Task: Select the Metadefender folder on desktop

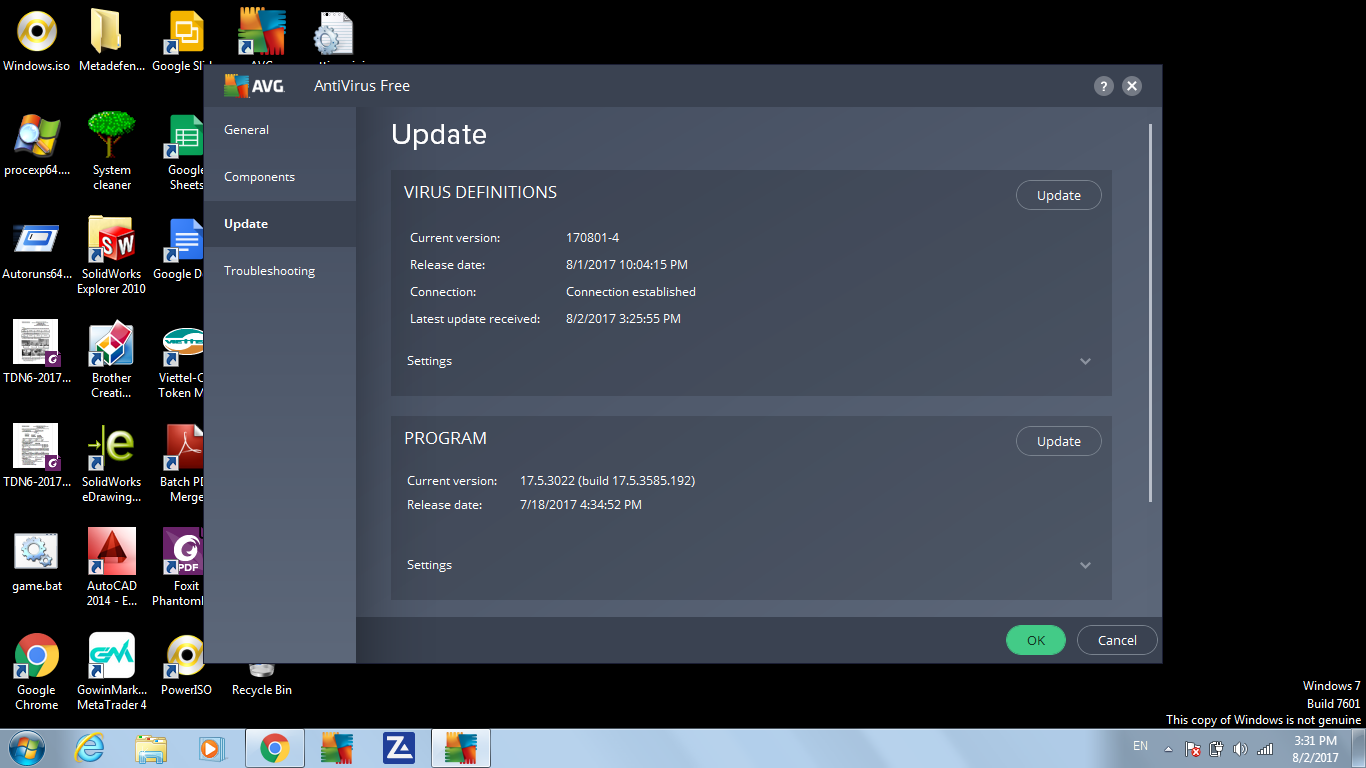Action: click(111, 42)
